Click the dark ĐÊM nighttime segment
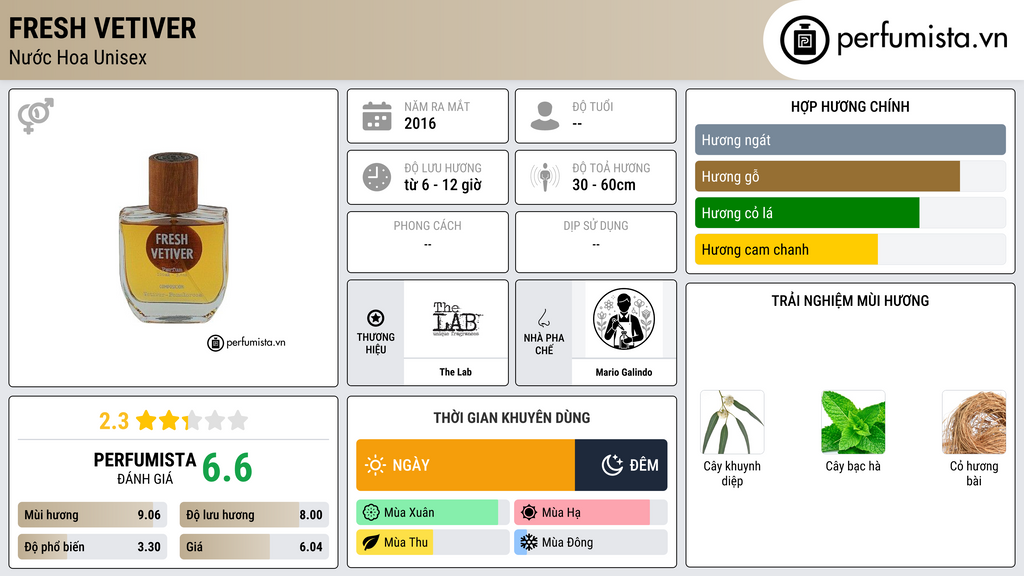The image size is (1024, 576). (x=621, y=465)
